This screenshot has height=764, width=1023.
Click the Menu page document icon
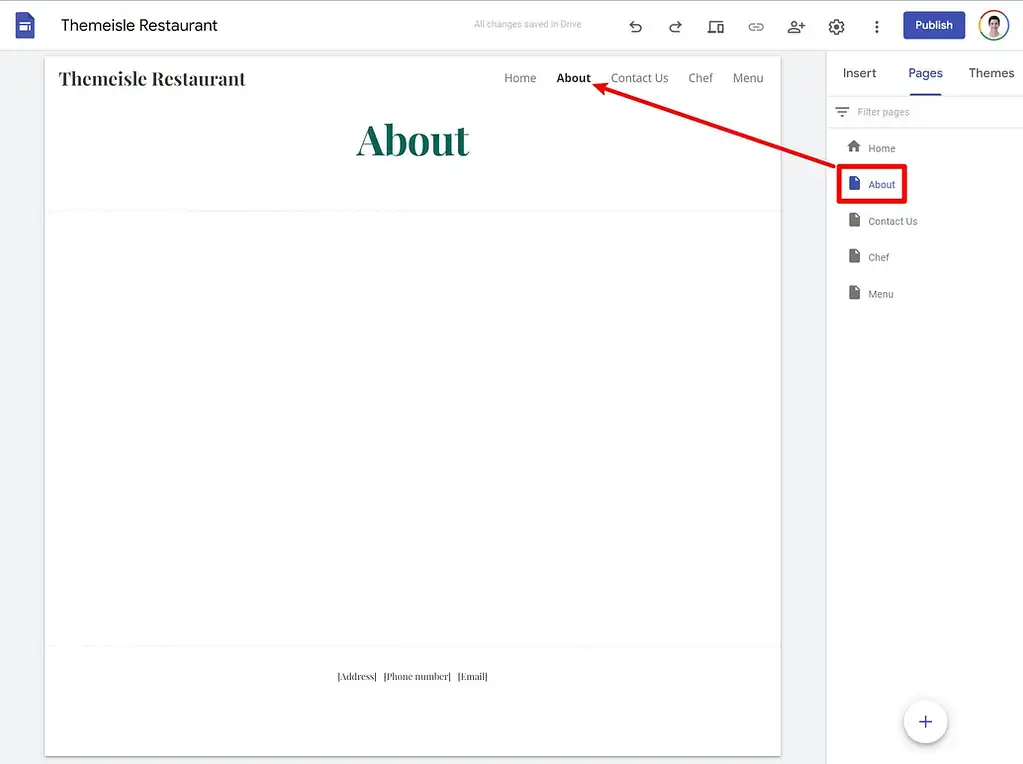854,292
